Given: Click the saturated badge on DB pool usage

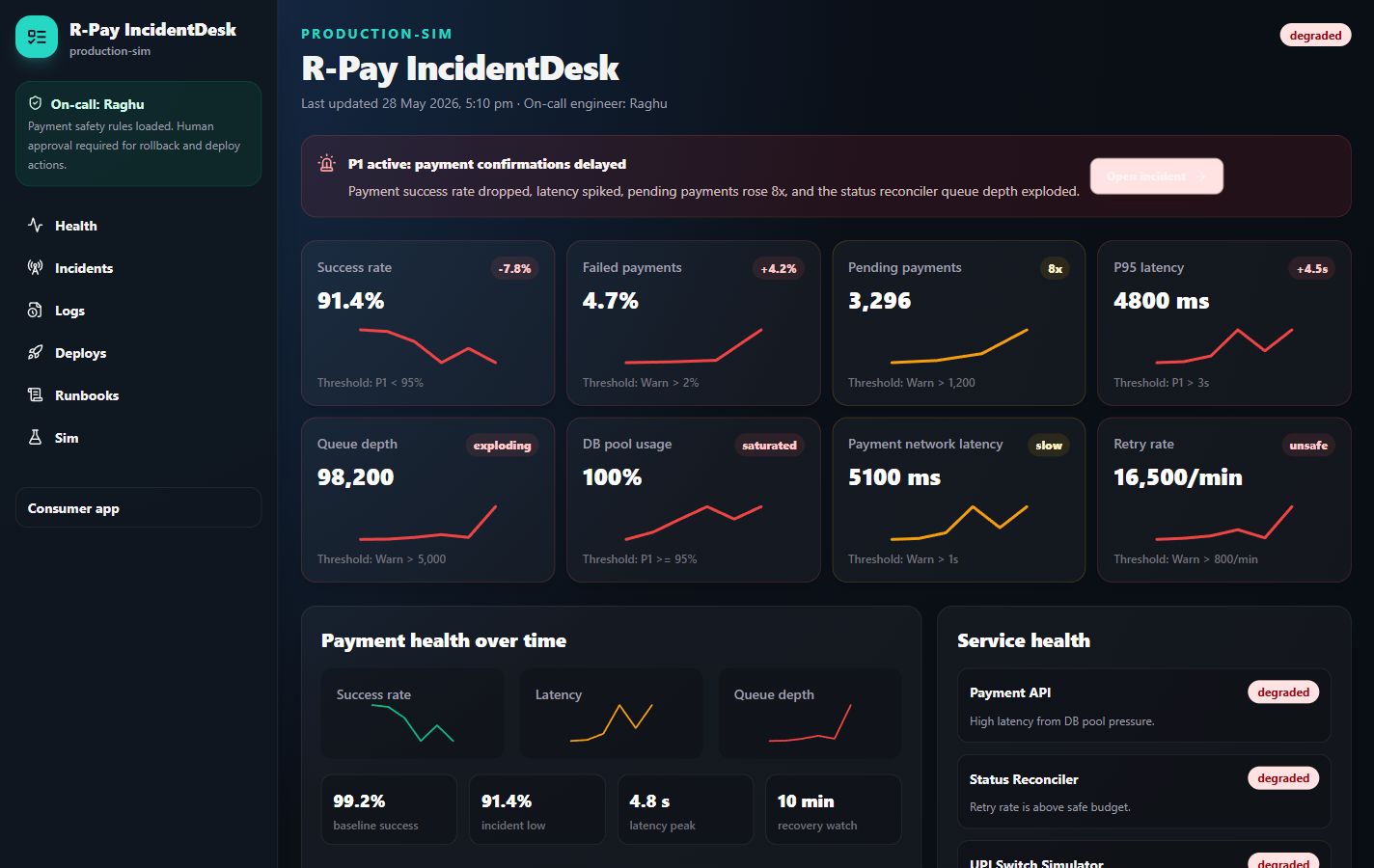Looking at the screenshot, I should pos(769,445).
